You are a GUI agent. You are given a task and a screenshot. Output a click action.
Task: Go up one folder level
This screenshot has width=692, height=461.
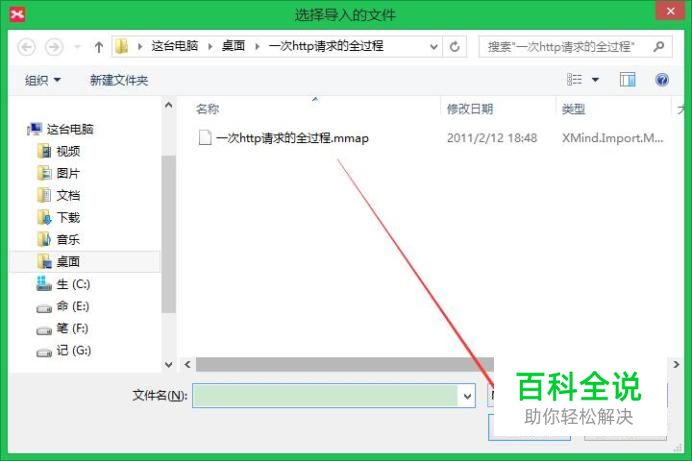pyautogui.click(x=99, y=47)
